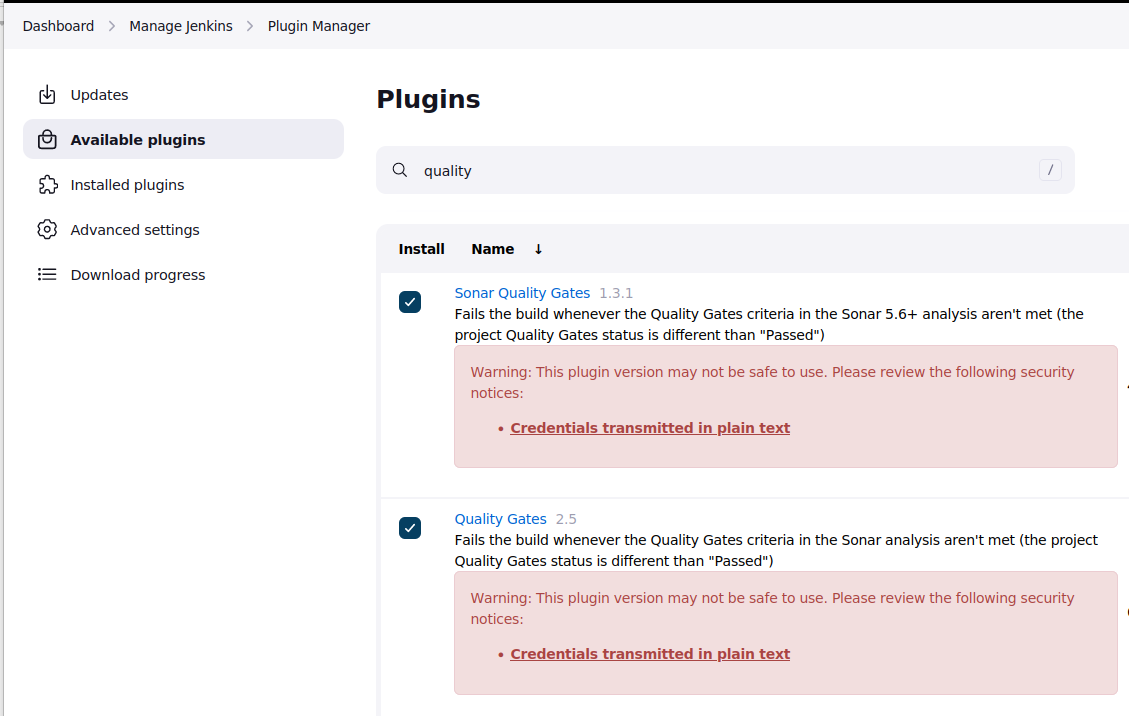
Task: Click the plugin search field containing quality
Action: point(725,170)
